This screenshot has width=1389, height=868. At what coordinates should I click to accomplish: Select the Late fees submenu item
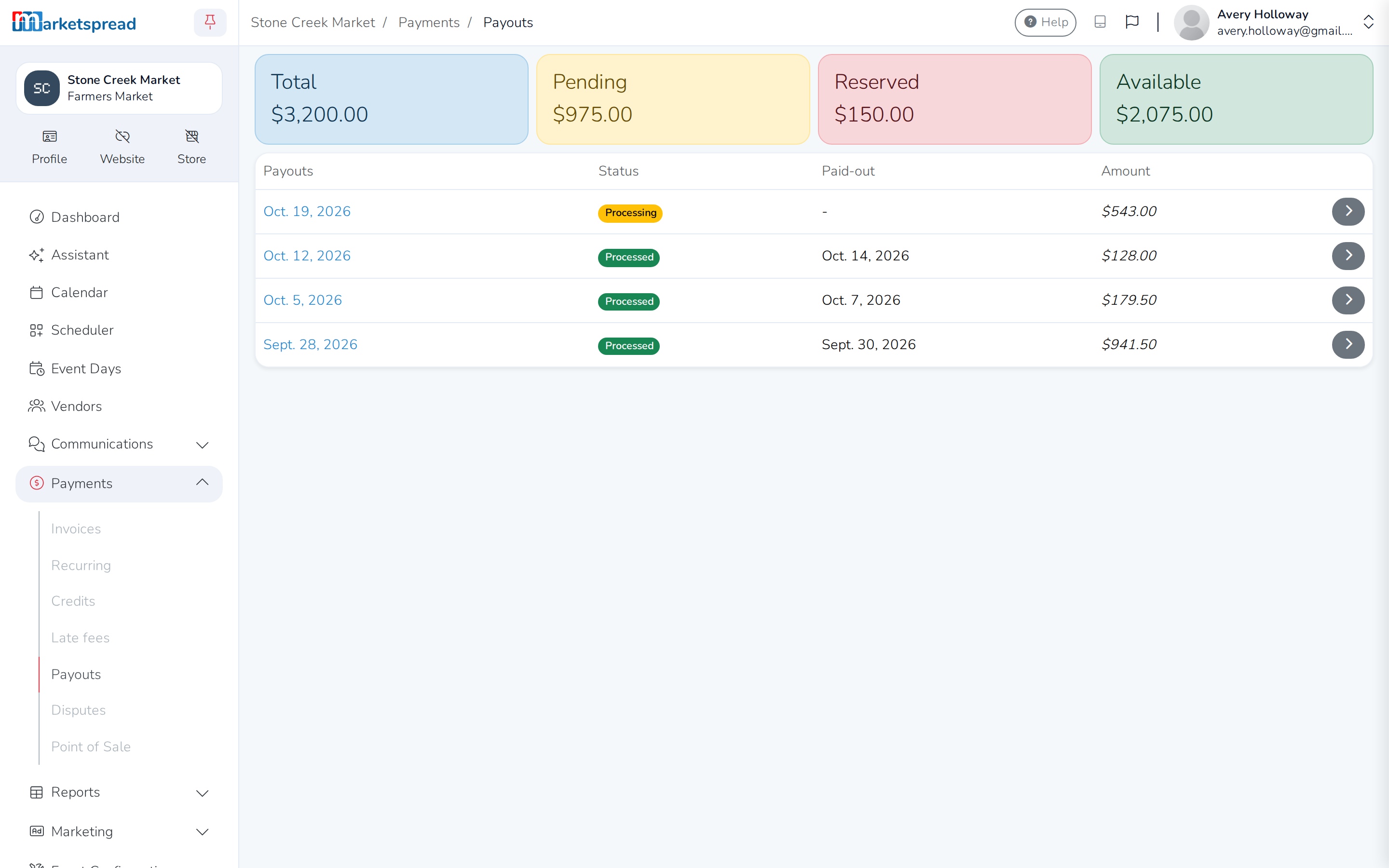pyautogui.click(x=81, y=638)
